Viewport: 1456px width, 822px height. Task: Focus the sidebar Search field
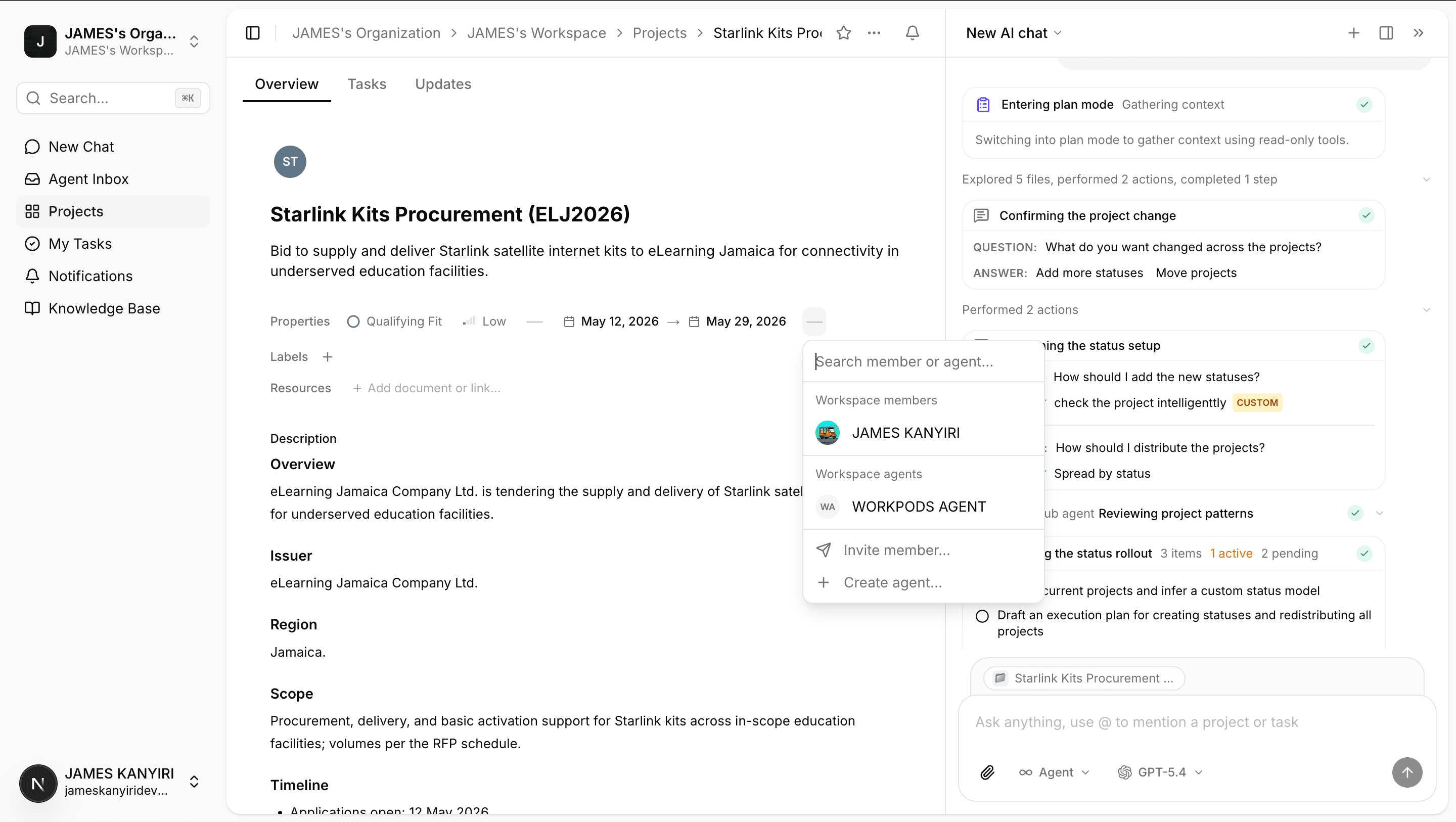(x=113, y=99)
